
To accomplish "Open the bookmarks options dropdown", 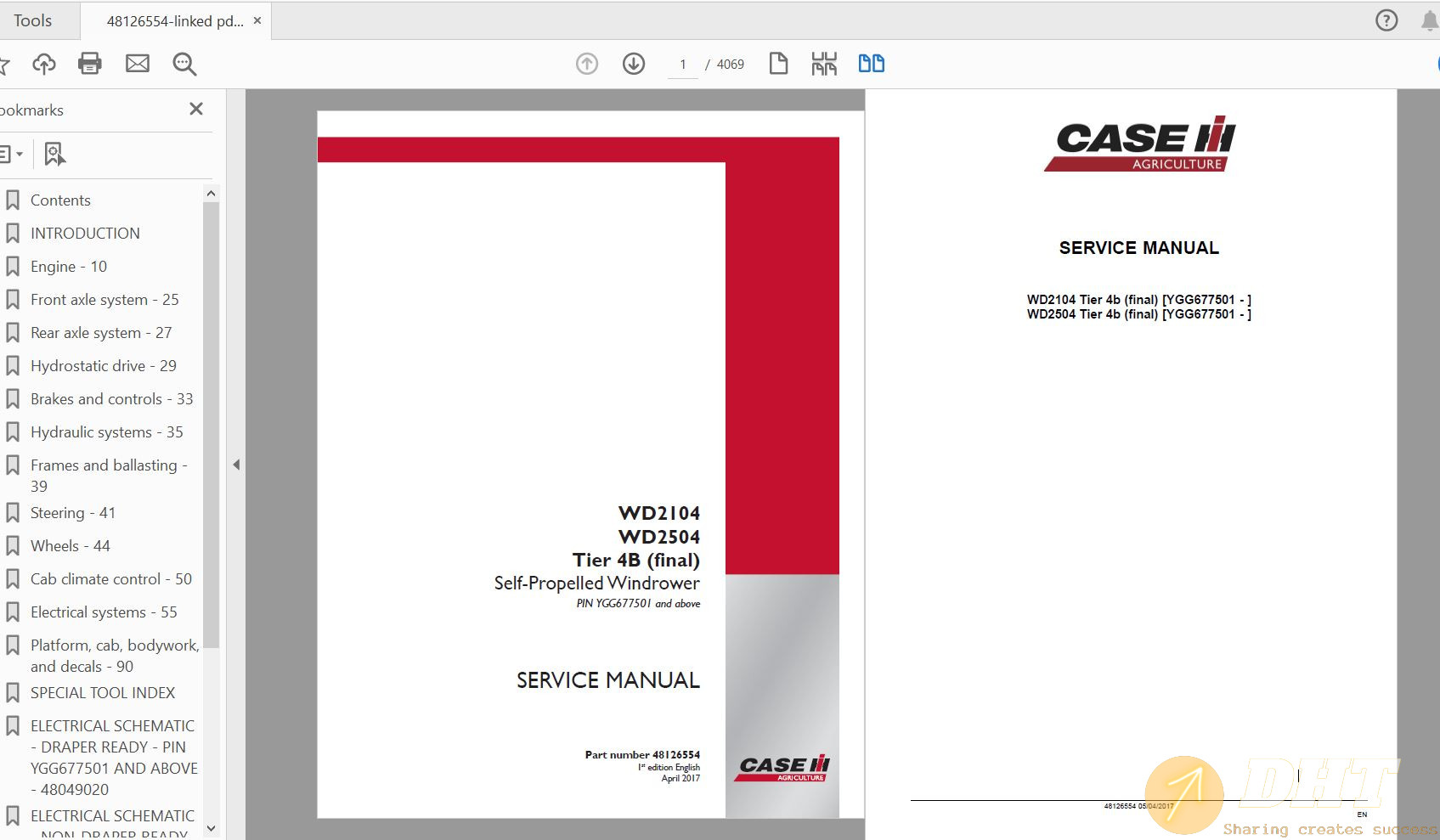I will 11,154.
